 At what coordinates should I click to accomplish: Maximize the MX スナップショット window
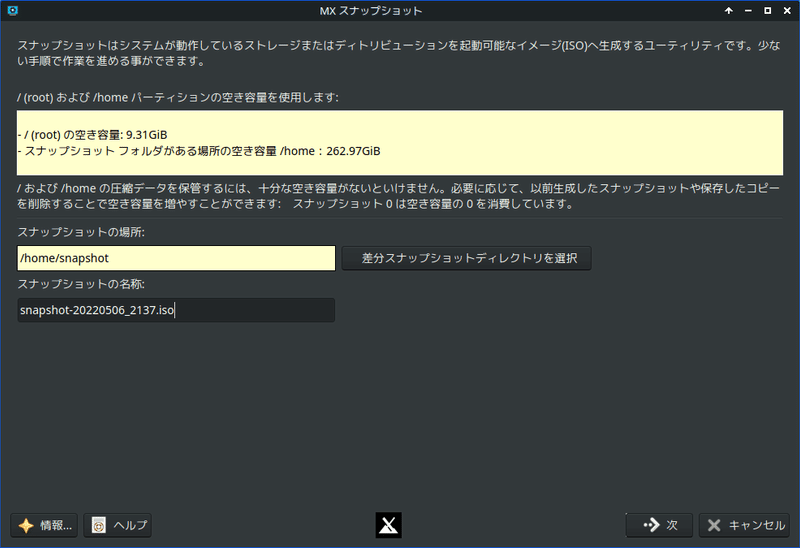pyautogui.click(x=767, y=11)
